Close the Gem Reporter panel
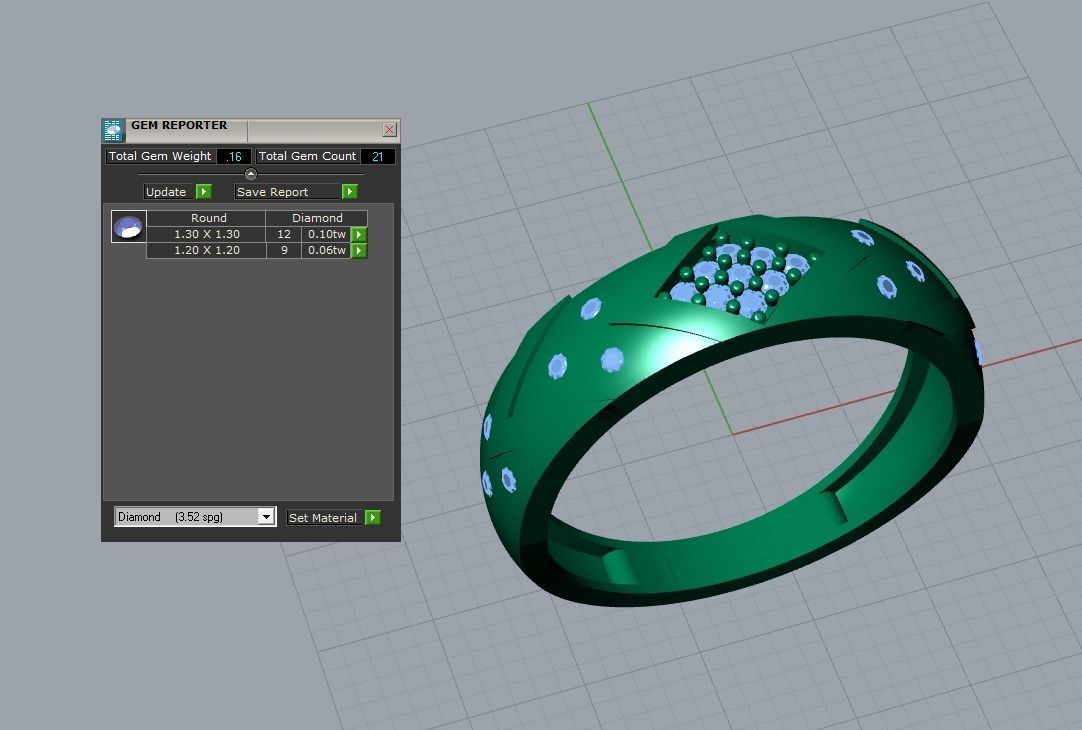This screenshot has width=1082, height=730. point(389,130)
